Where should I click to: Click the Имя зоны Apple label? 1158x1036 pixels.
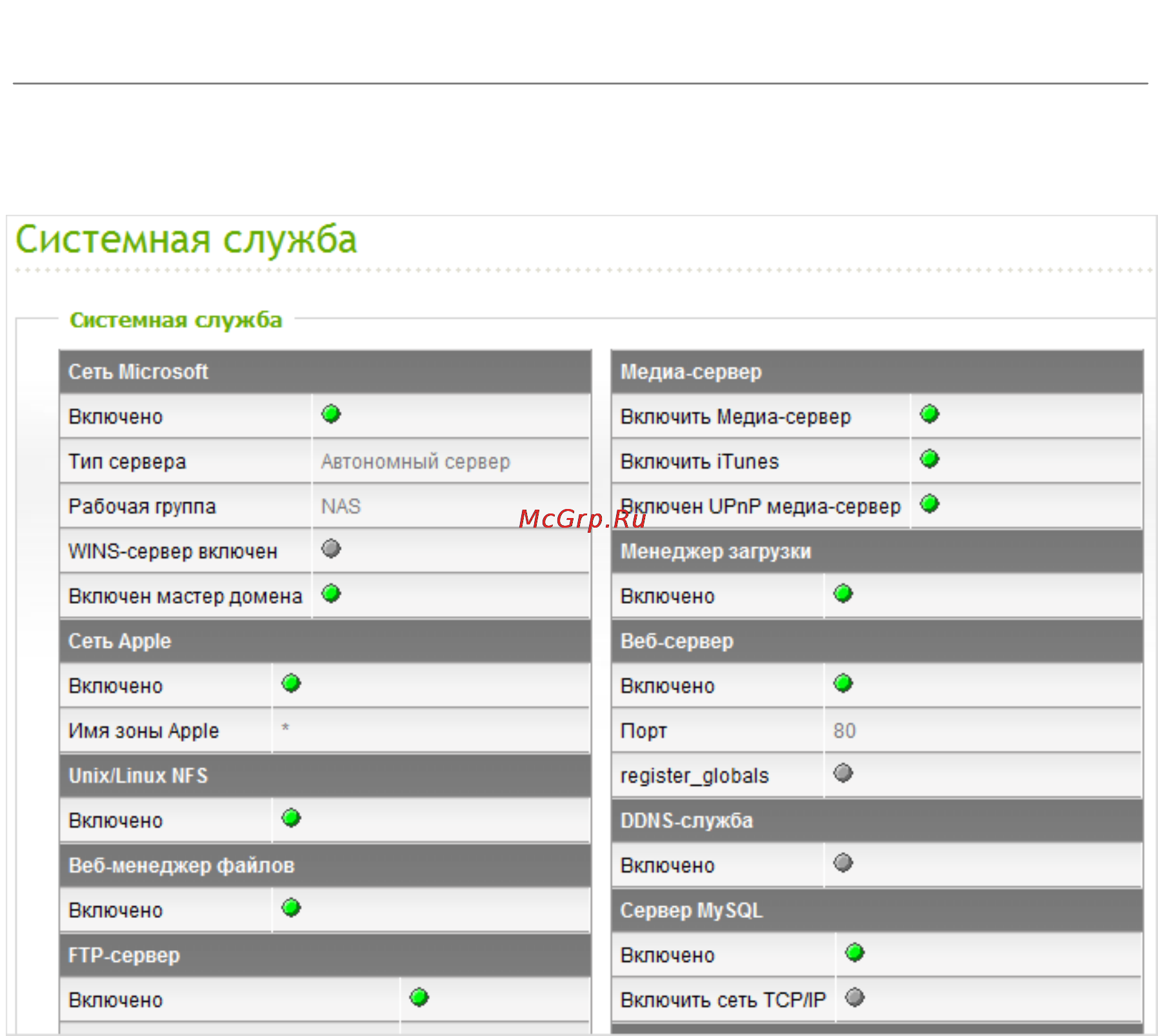coord(144,731)
